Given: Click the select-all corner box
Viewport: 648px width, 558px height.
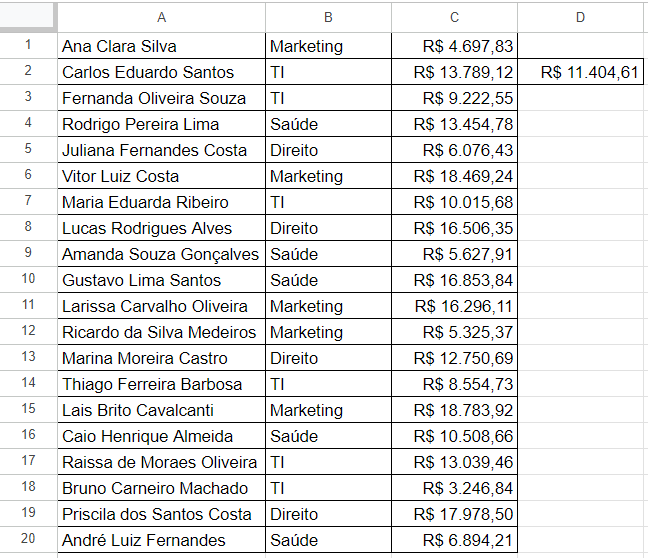Looking at the screenshot, I should (27, 17).
